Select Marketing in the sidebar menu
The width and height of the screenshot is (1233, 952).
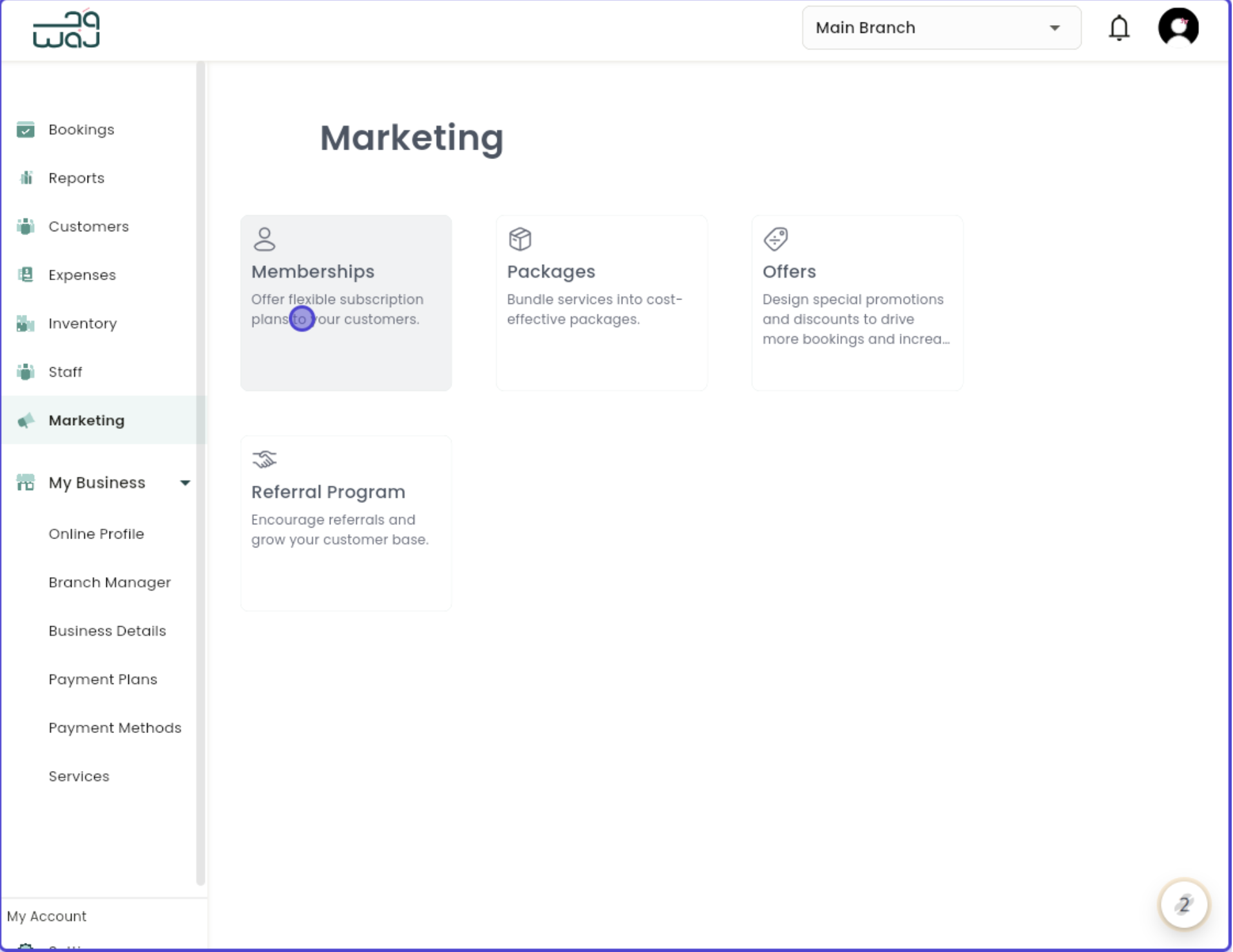pos(87,420)
